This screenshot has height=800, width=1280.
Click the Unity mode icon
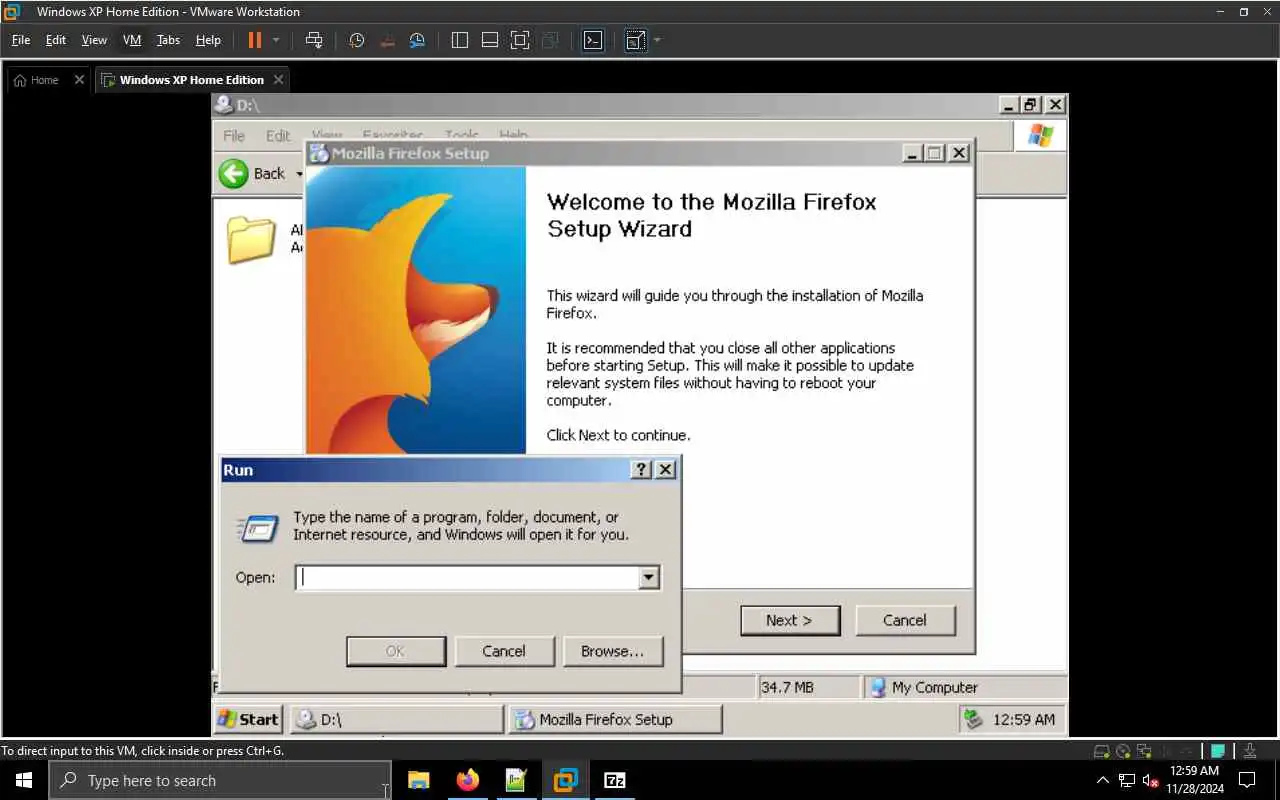point(550,40)
